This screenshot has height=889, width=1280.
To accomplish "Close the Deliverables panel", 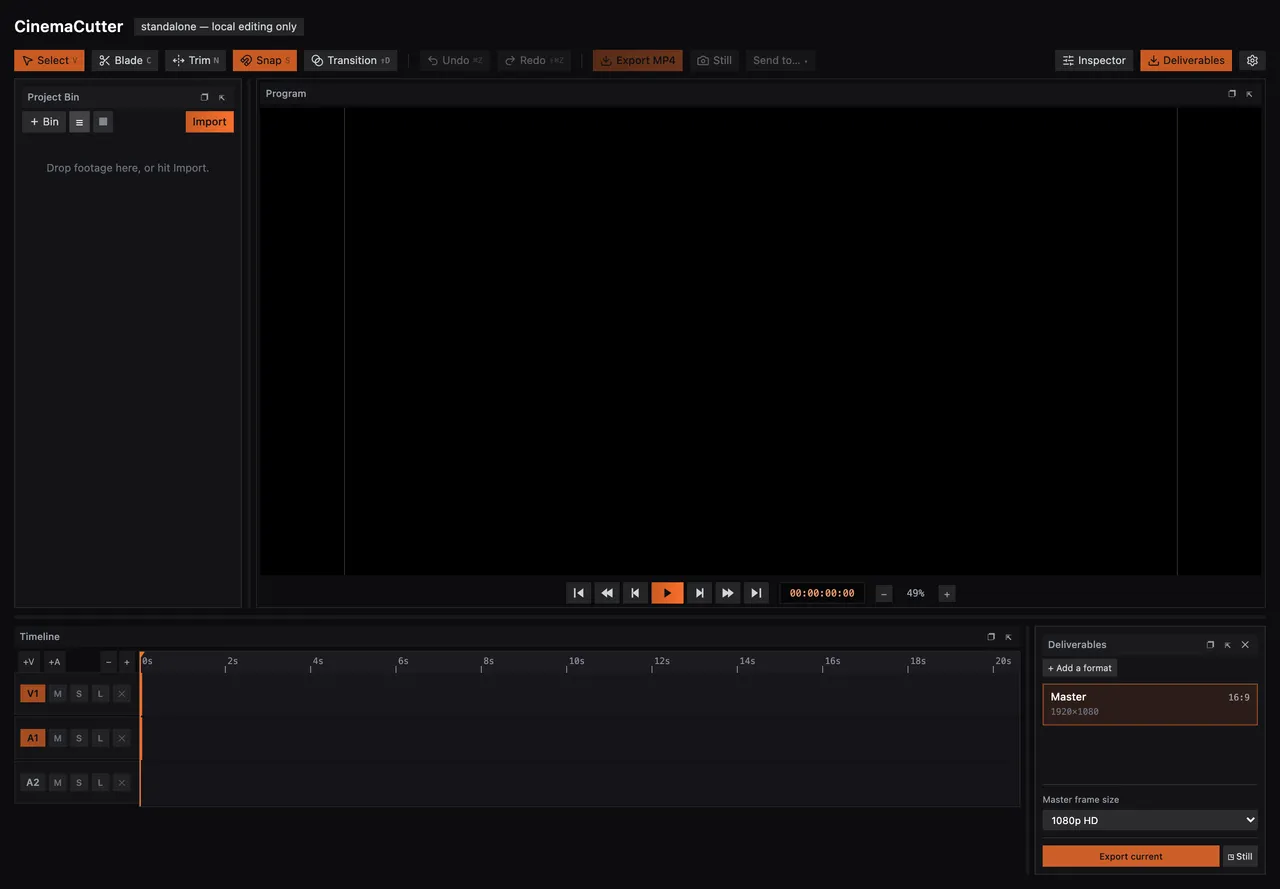I will tap(1245, 645).
